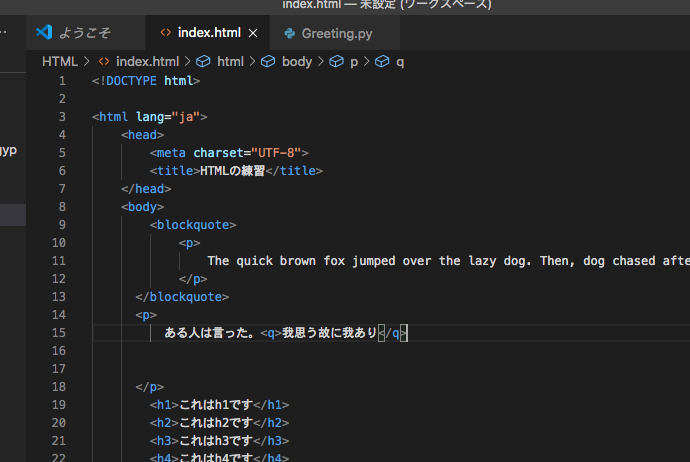Click the HTML file icon on index.html tab

(165, 33)
